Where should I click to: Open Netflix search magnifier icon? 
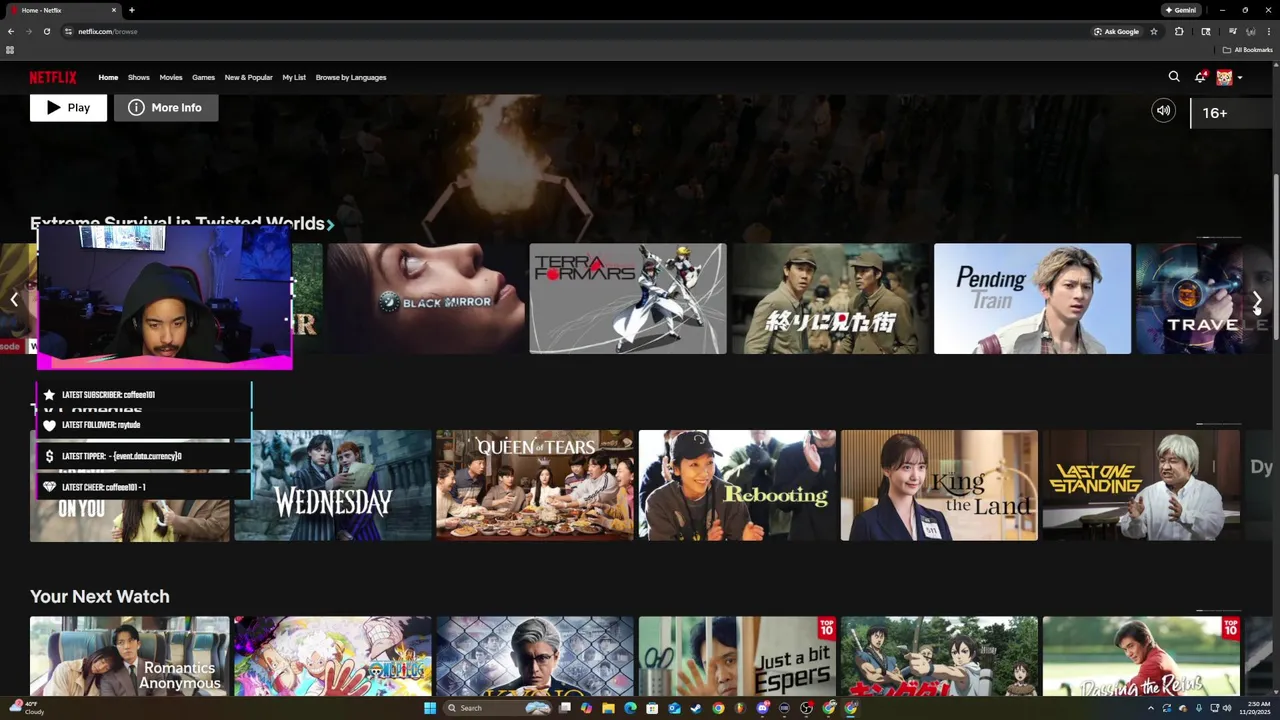1174,77
